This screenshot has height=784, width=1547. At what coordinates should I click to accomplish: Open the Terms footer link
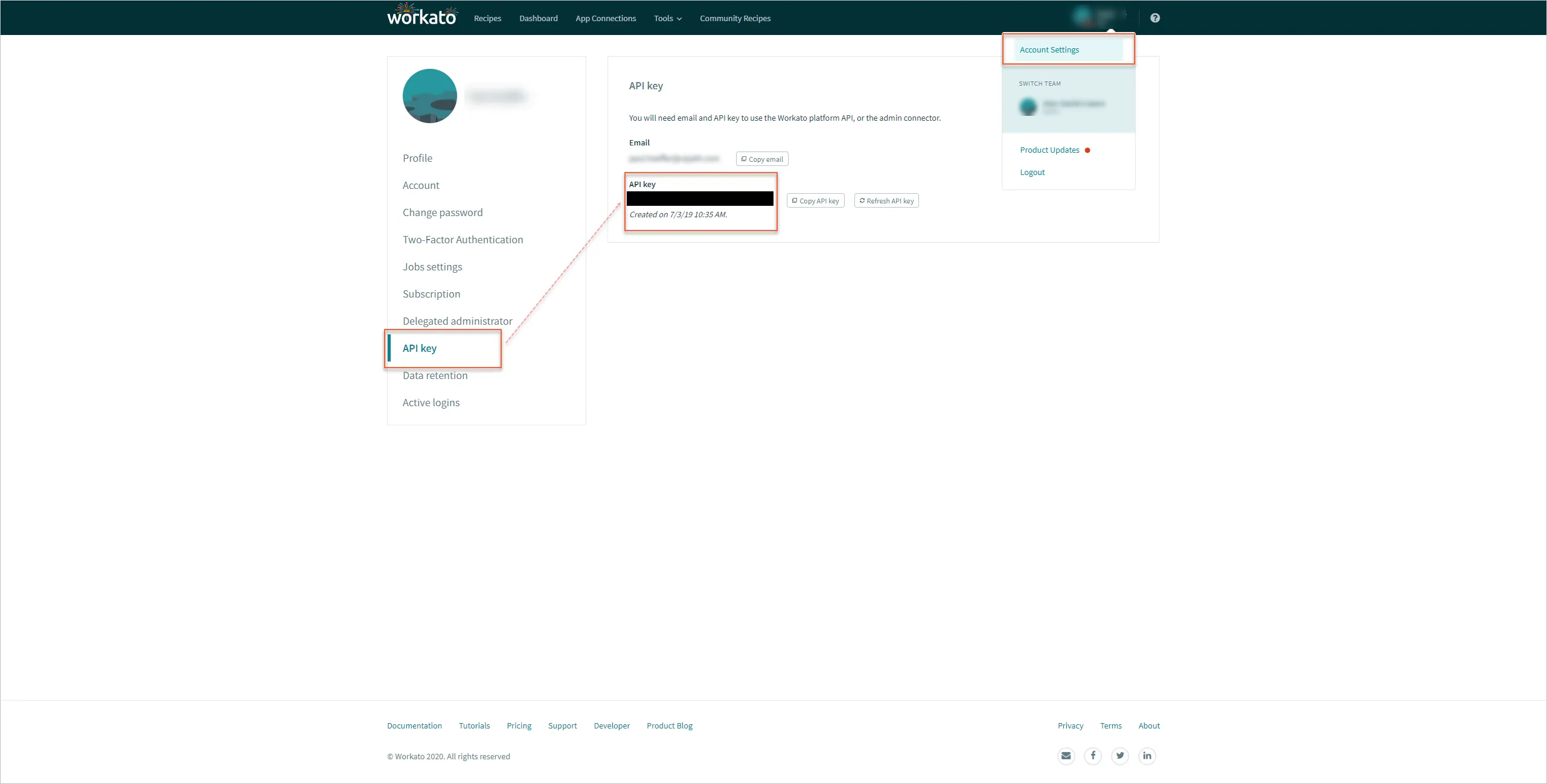(1111, 726)
